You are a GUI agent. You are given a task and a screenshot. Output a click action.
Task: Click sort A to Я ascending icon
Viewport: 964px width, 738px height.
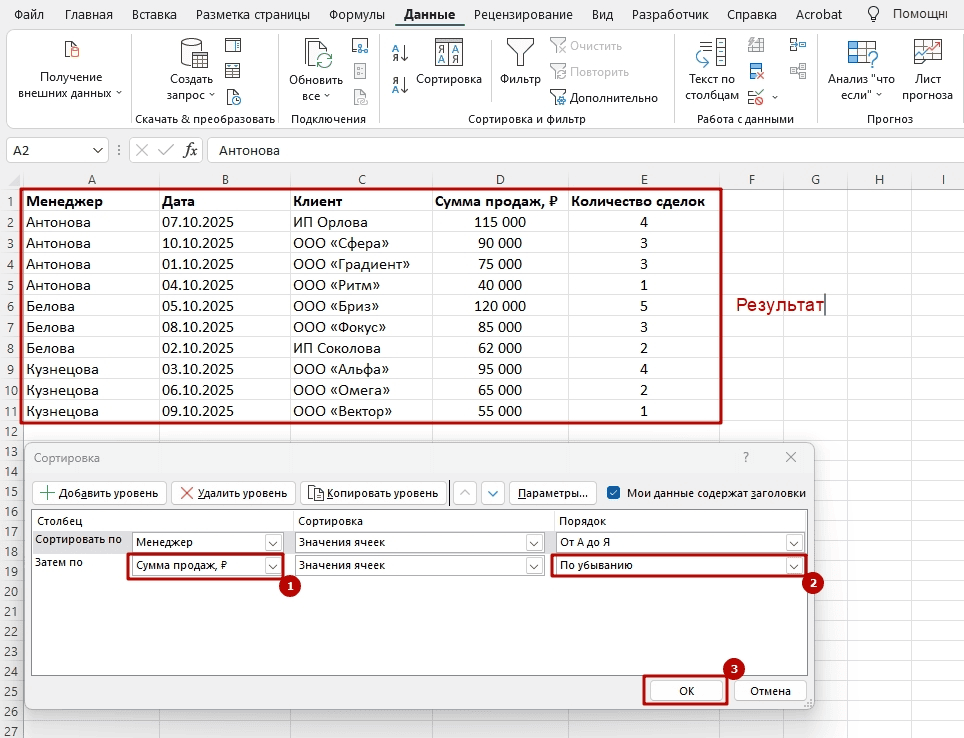pyautogui.click(x=400, y=53)
